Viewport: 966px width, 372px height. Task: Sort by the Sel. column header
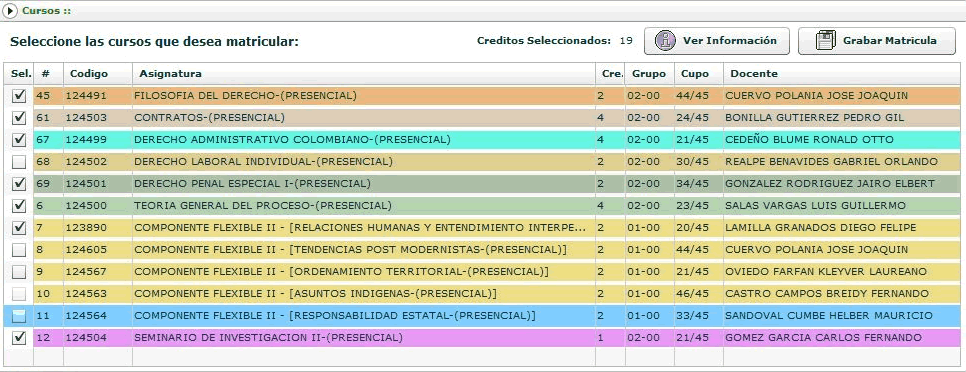click(x=19, y=73)
